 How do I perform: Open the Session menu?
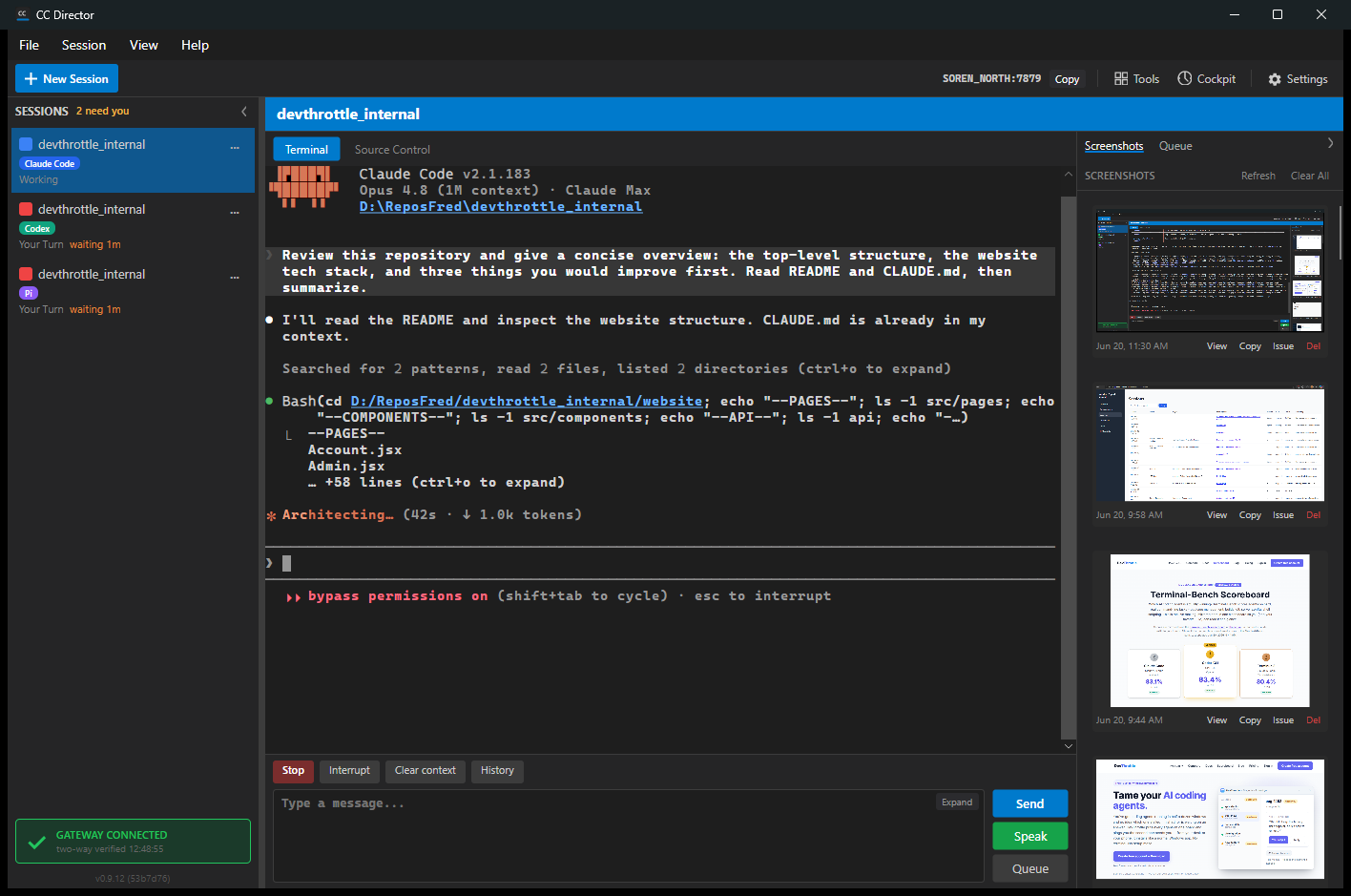pyautogui.click(x=84, y=45)
